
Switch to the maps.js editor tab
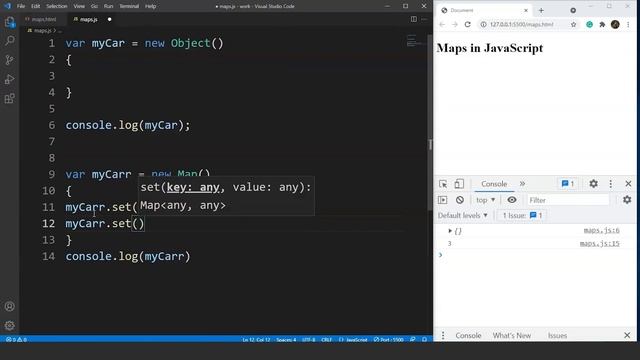click(90, 19)
